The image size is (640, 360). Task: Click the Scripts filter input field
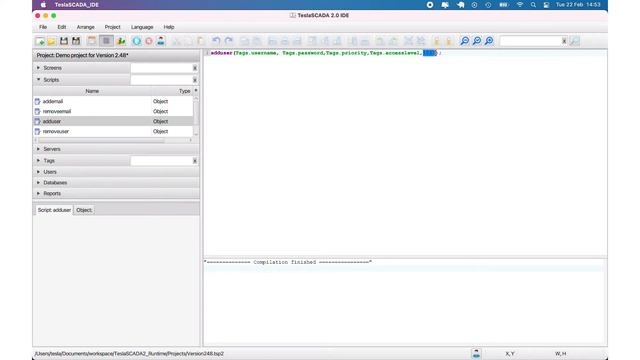pyautogui.click(x=161, y=80)
